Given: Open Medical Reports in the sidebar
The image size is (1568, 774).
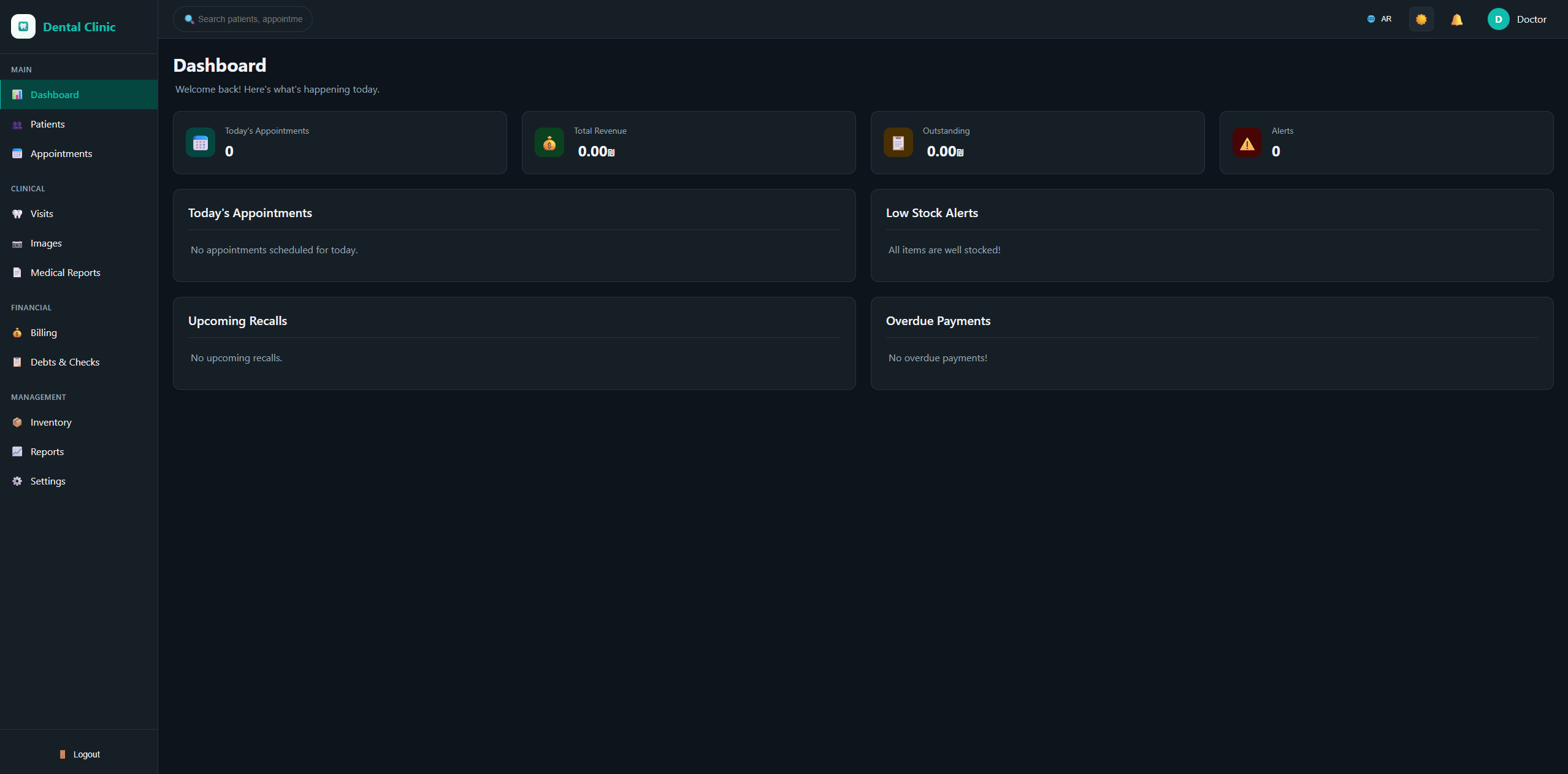Looking at the screenshot, I should (65, 273).
